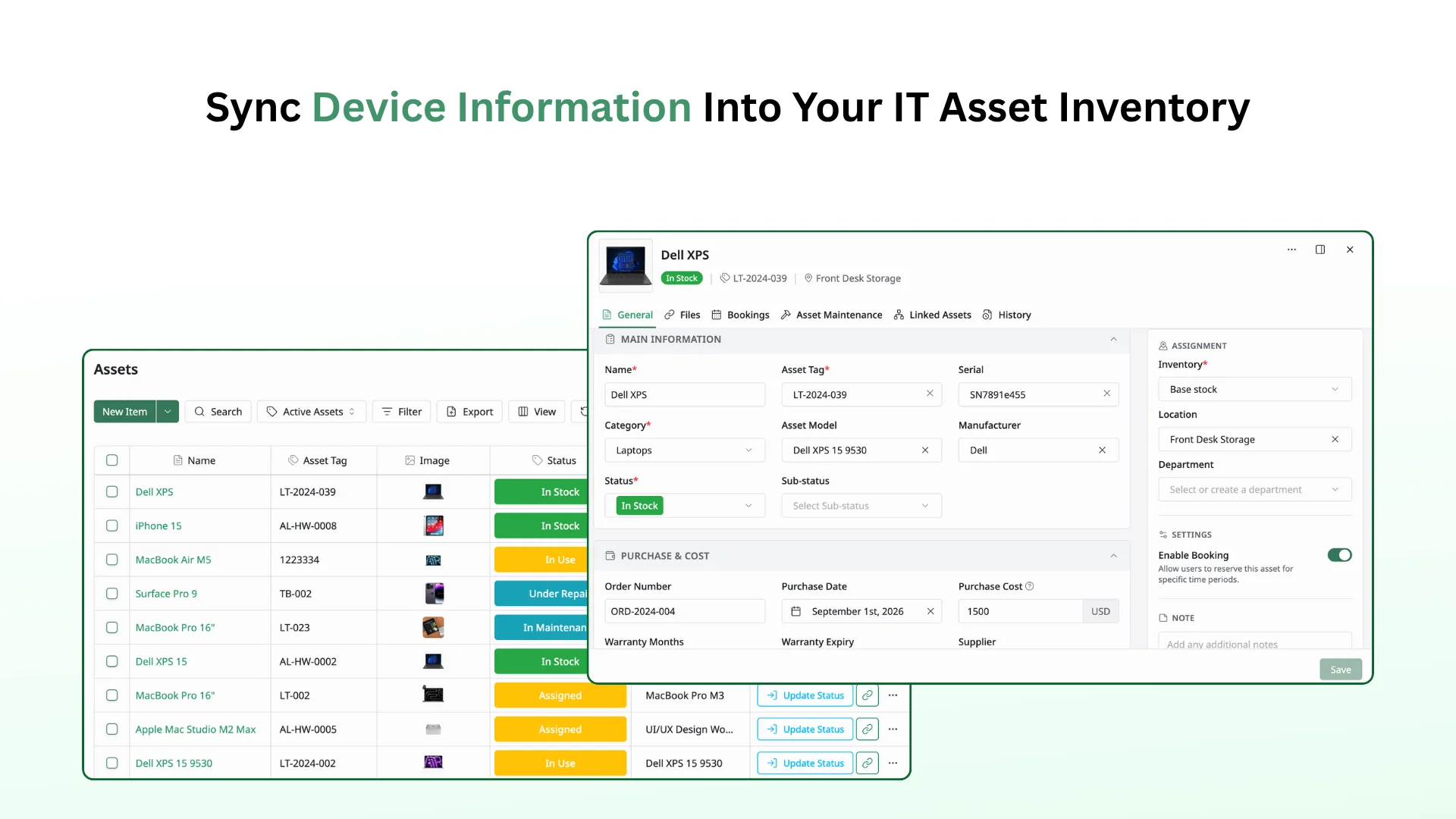Open link icon in UI/UX Design Wo... row
Image resolution: width=1456 pixels, height=819 pixels.
[x=867, y=730]
